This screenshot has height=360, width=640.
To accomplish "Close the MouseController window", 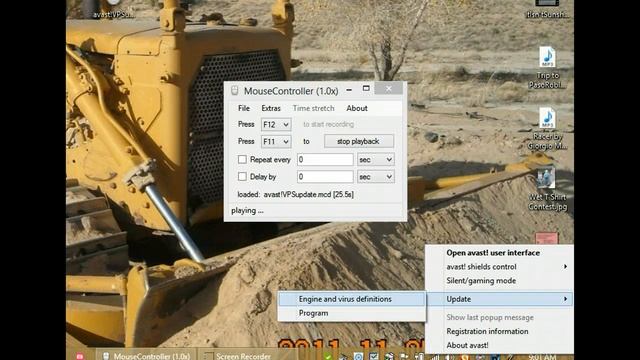I will pyautogui.click(x=389, y=88).
